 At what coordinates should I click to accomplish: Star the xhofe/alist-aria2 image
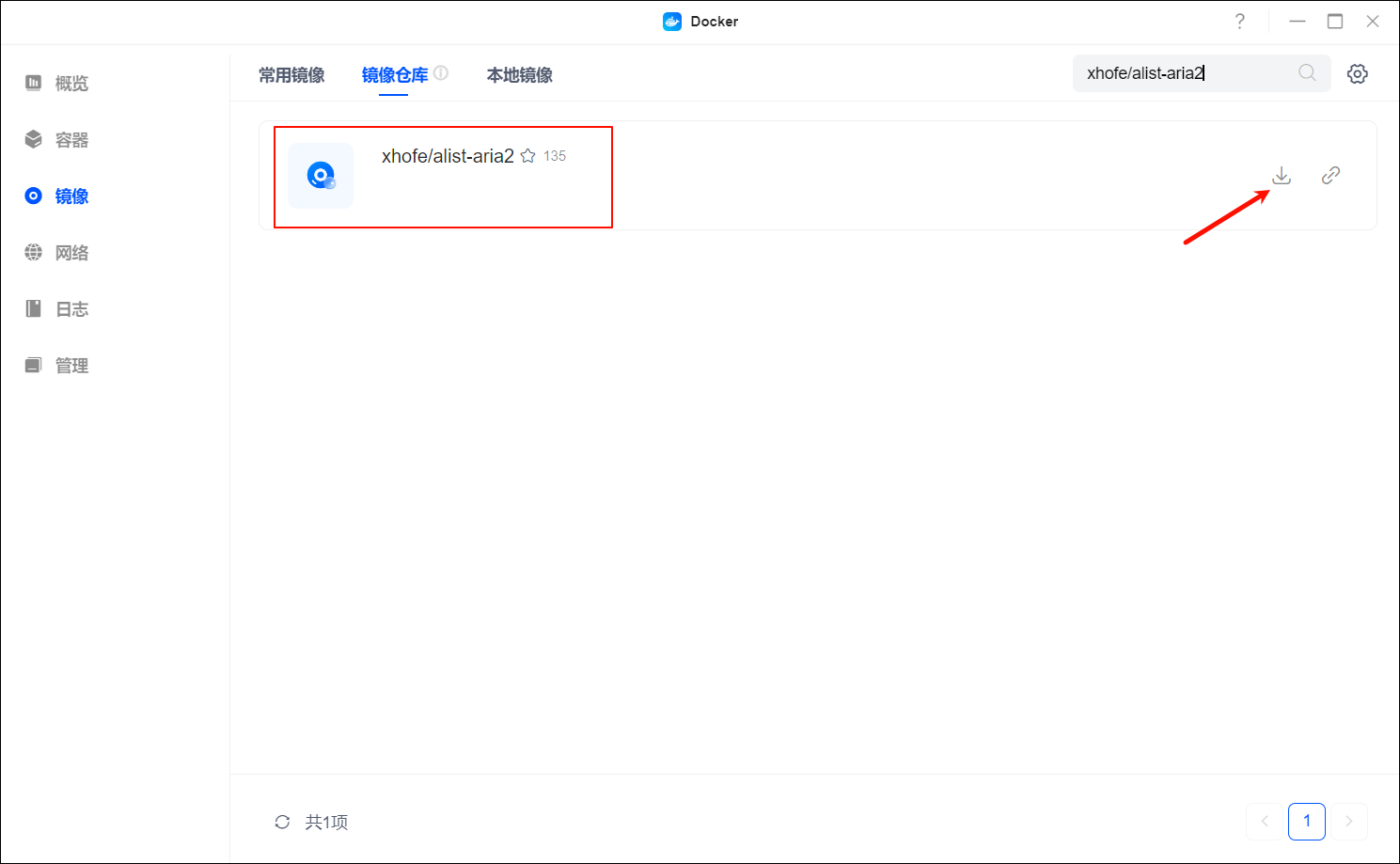(527, 155)
